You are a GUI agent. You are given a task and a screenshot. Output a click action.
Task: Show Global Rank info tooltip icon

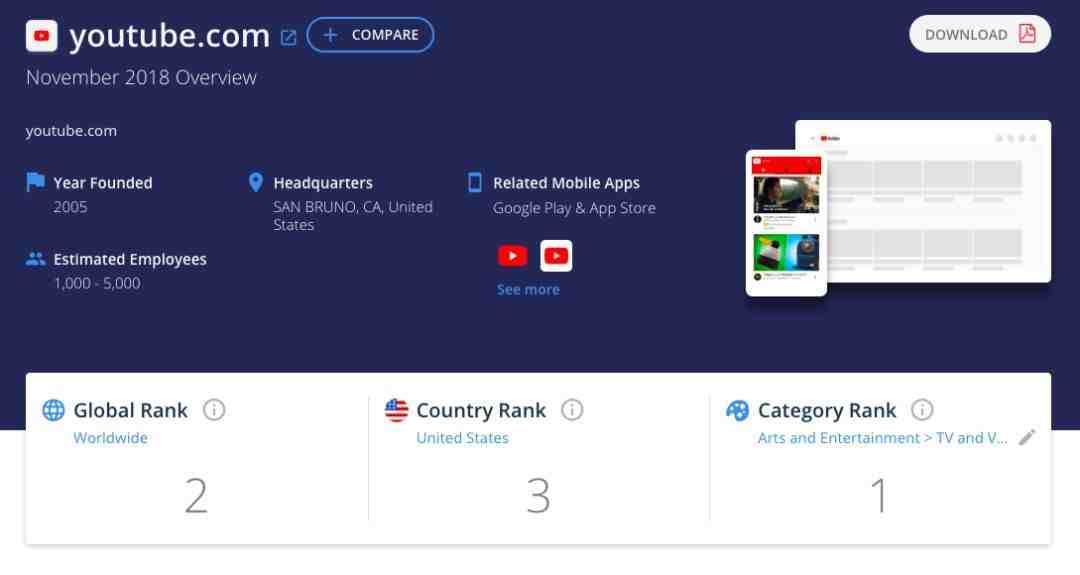point(214,410)
